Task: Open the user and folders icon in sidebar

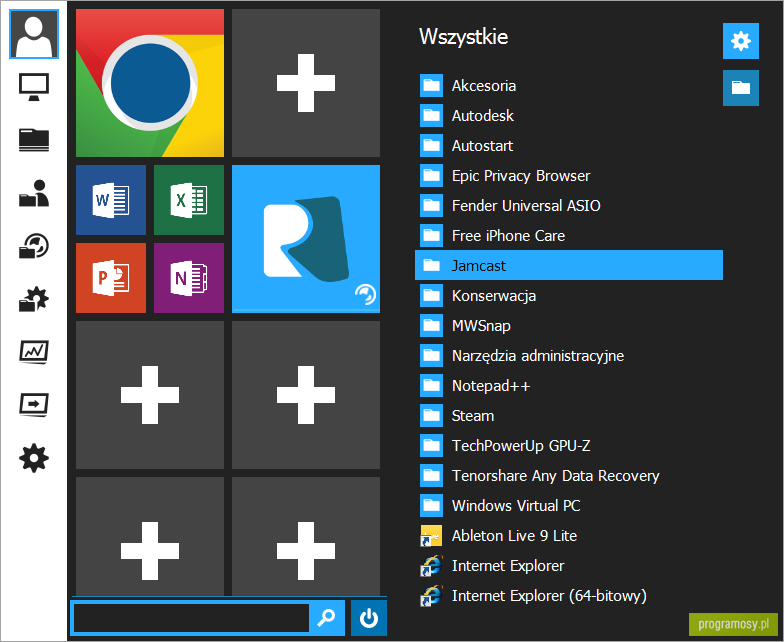Action: [x=34, y=193]
